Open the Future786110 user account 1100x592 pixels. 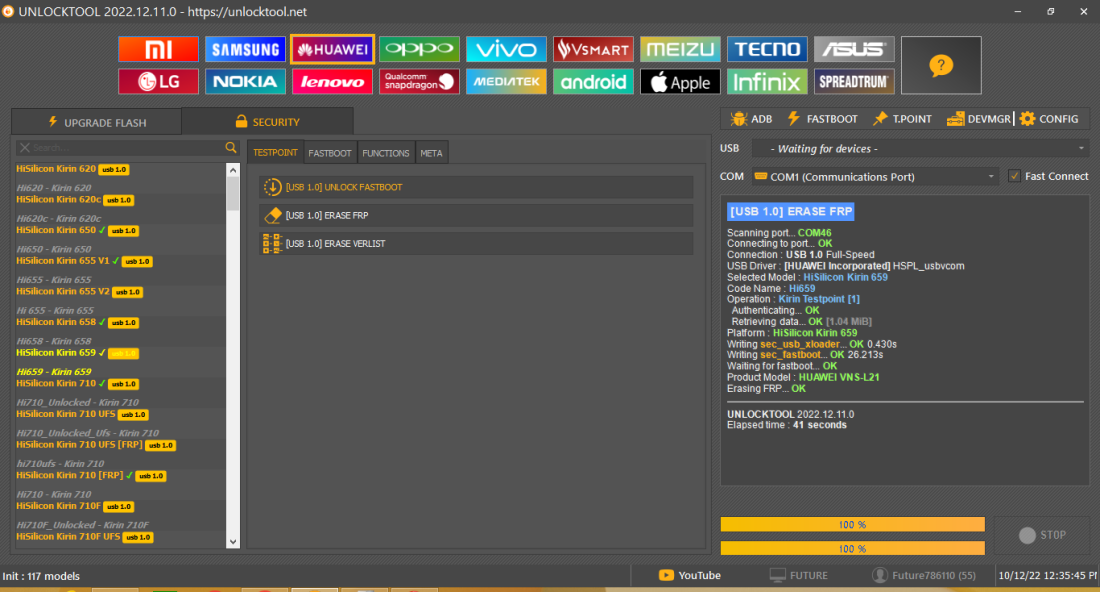(x=923, y=575)
